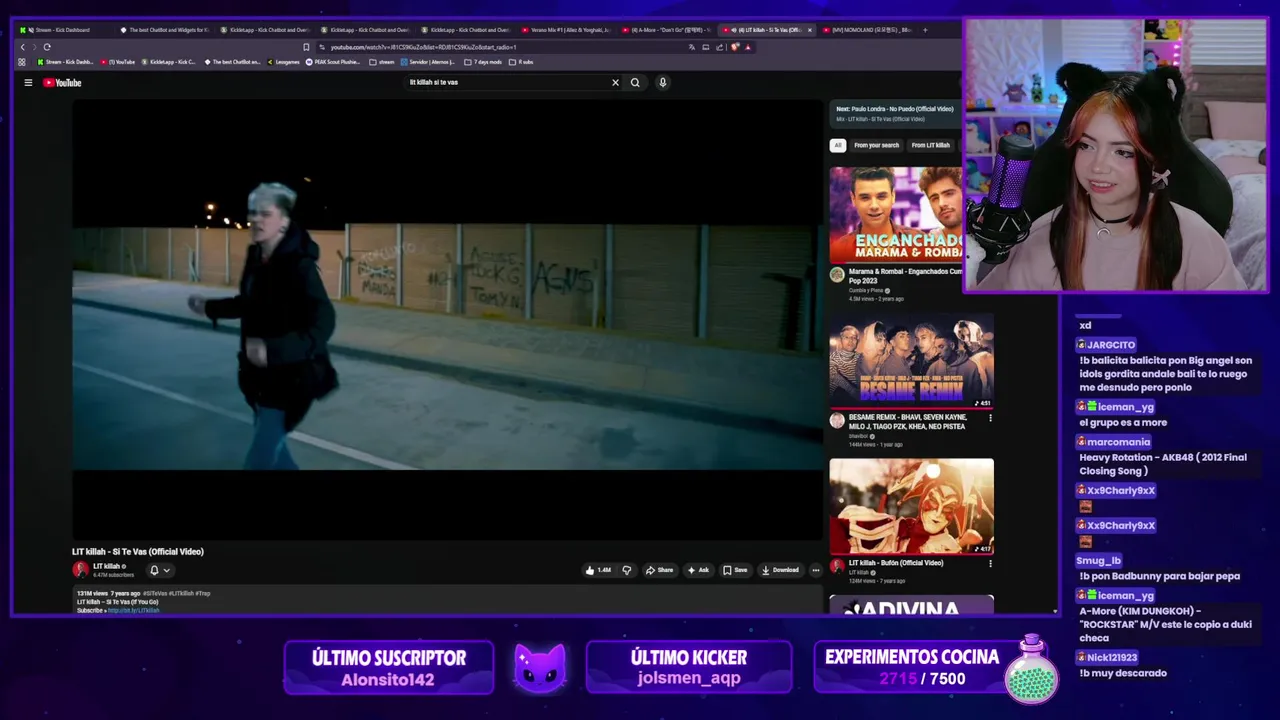Toggle the channel notification bell
This screenshot has width=1280, height=720.
coord(154,570)
